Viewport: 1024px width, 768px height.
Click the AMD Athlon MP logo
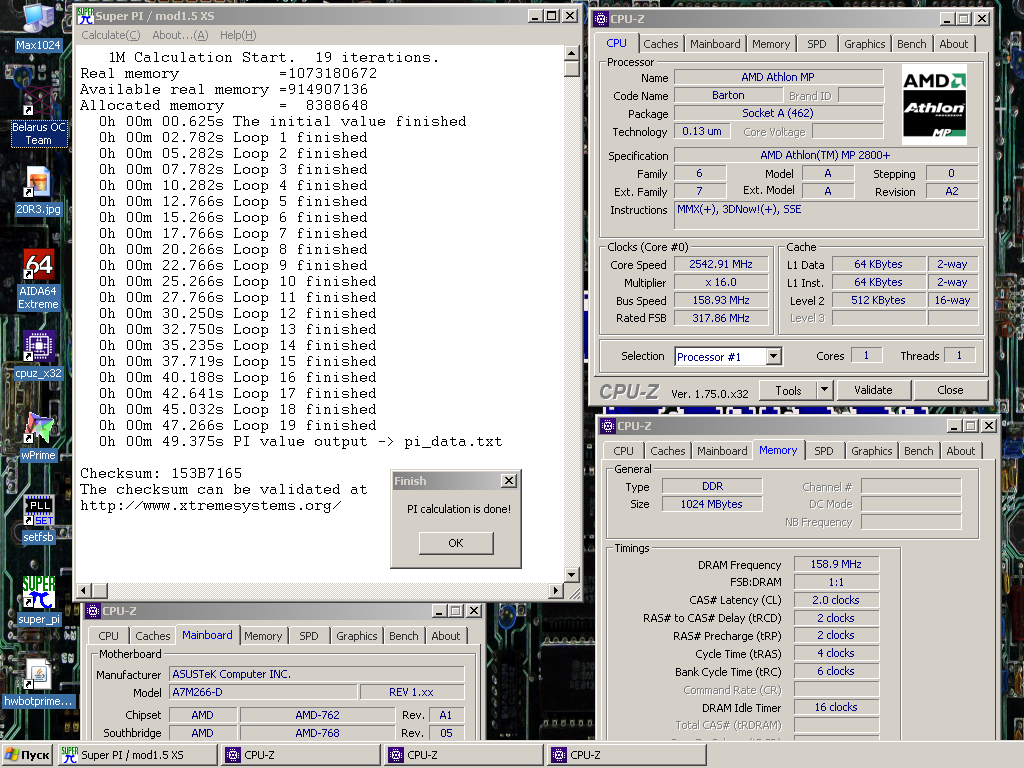click(935, 104)
